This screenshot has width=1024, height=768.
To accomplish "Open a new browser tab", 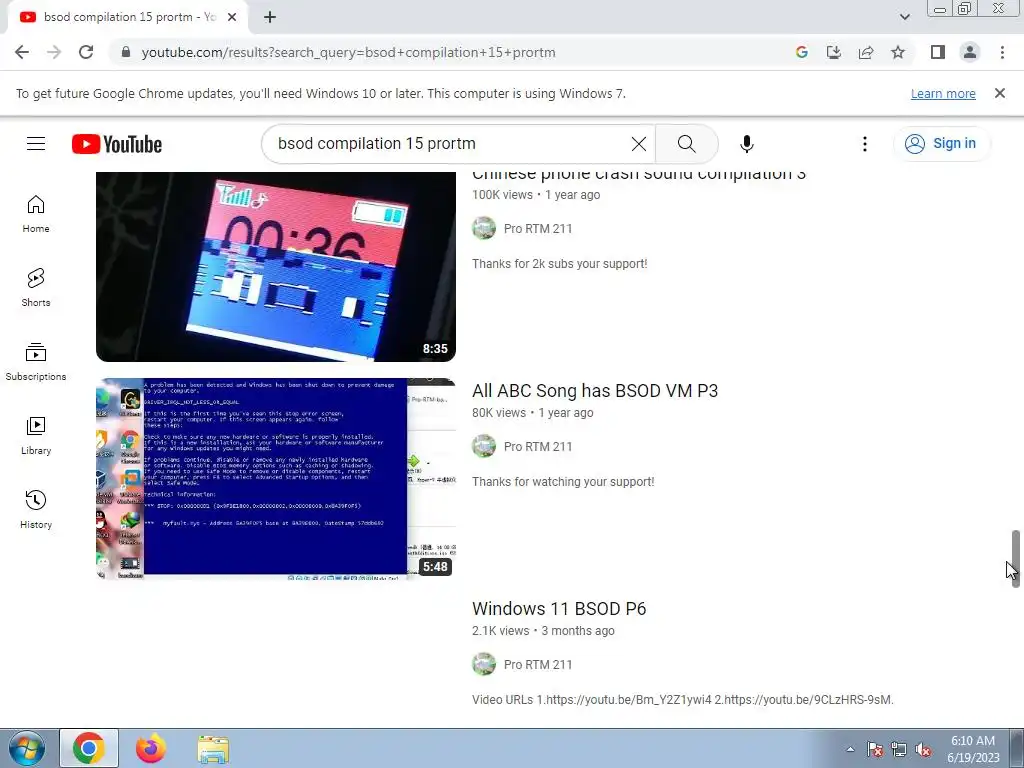I will (x=270, y=17).
